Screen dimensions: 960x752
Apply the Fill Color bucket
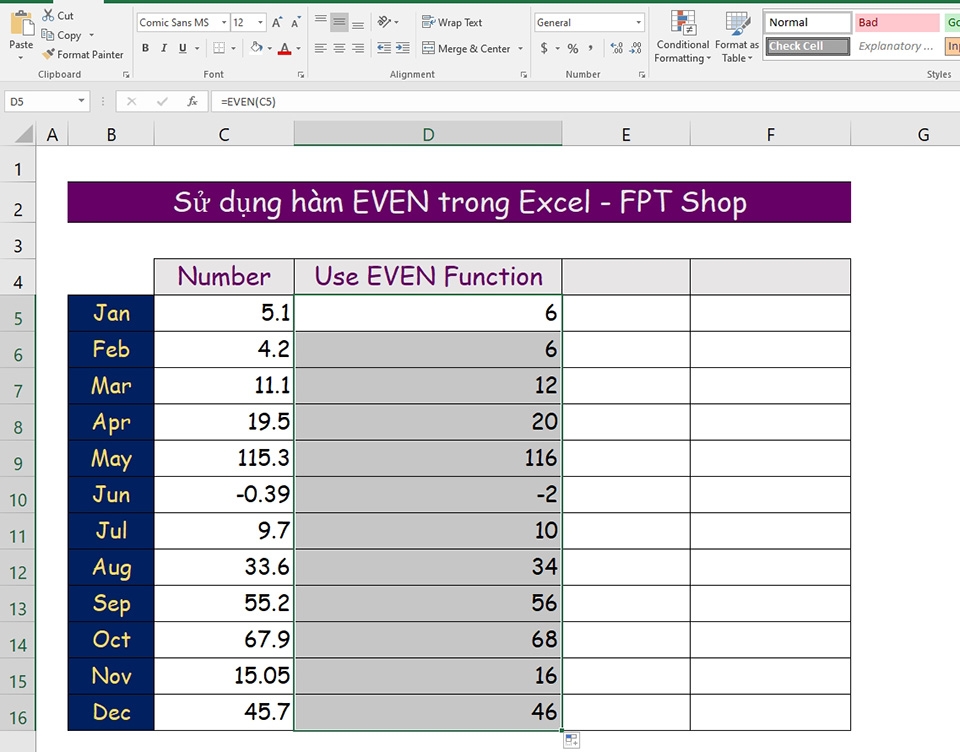point(256,48)
